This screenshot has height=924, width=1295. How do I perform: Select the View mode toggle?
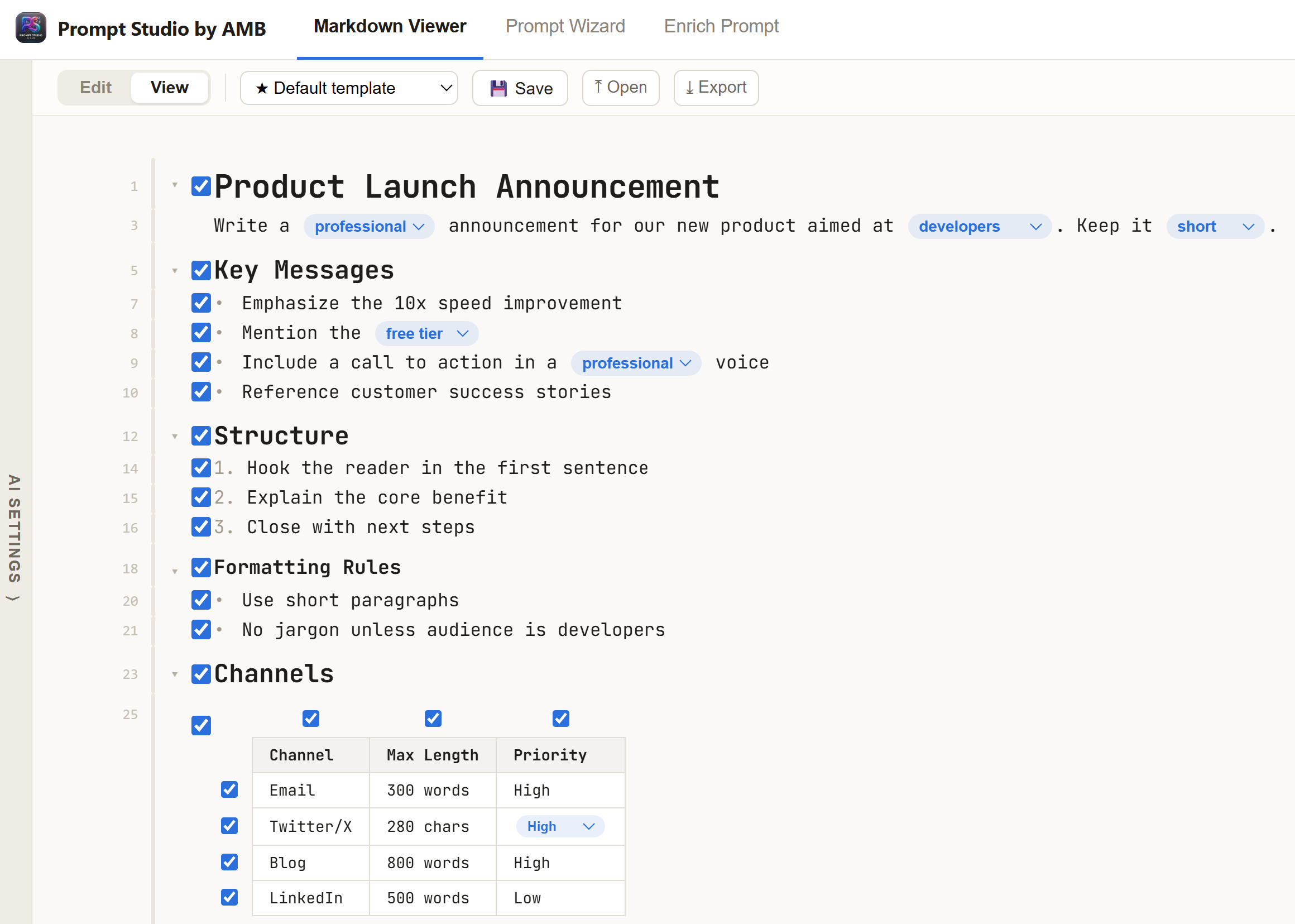[x=170, y=88]
